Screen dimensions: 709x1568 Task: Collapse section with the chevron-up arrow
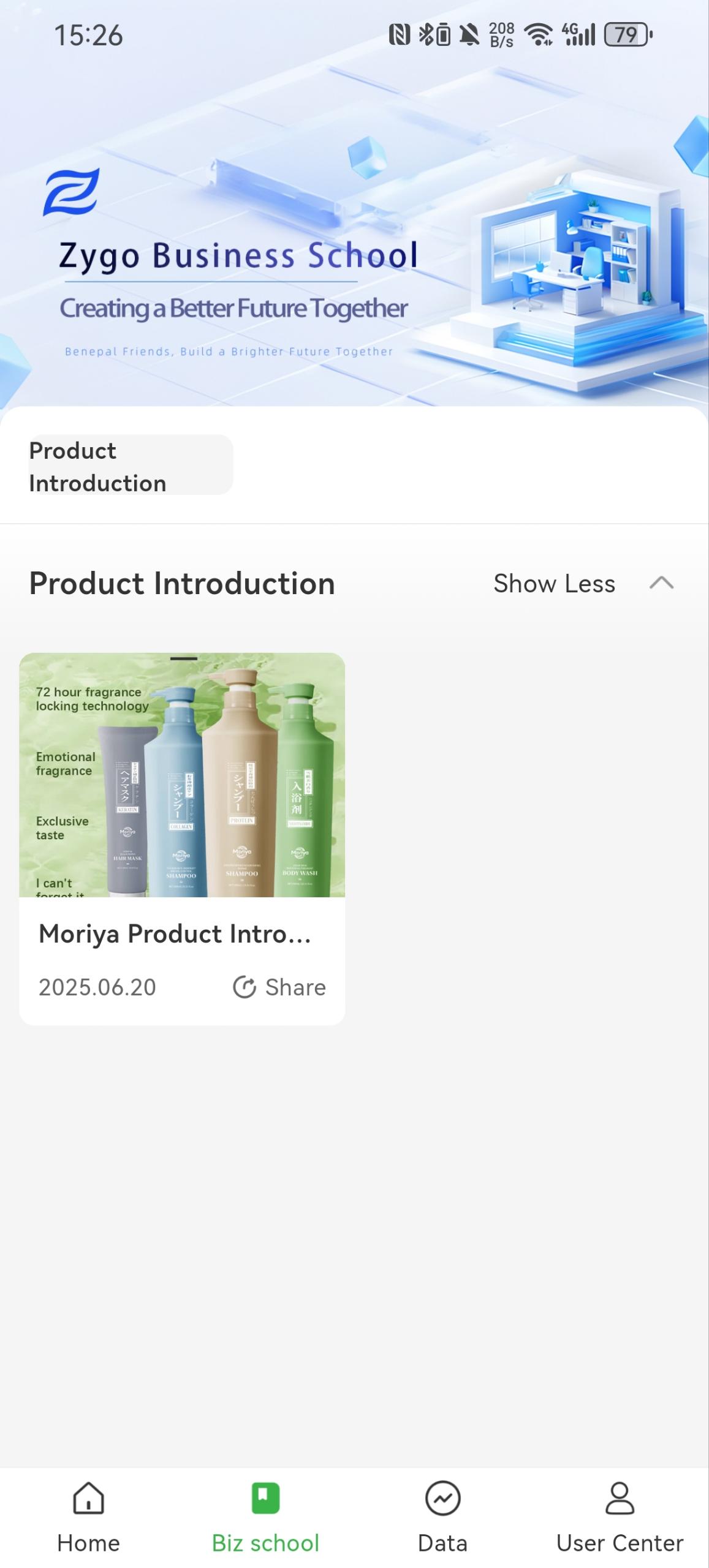point(661,583)
